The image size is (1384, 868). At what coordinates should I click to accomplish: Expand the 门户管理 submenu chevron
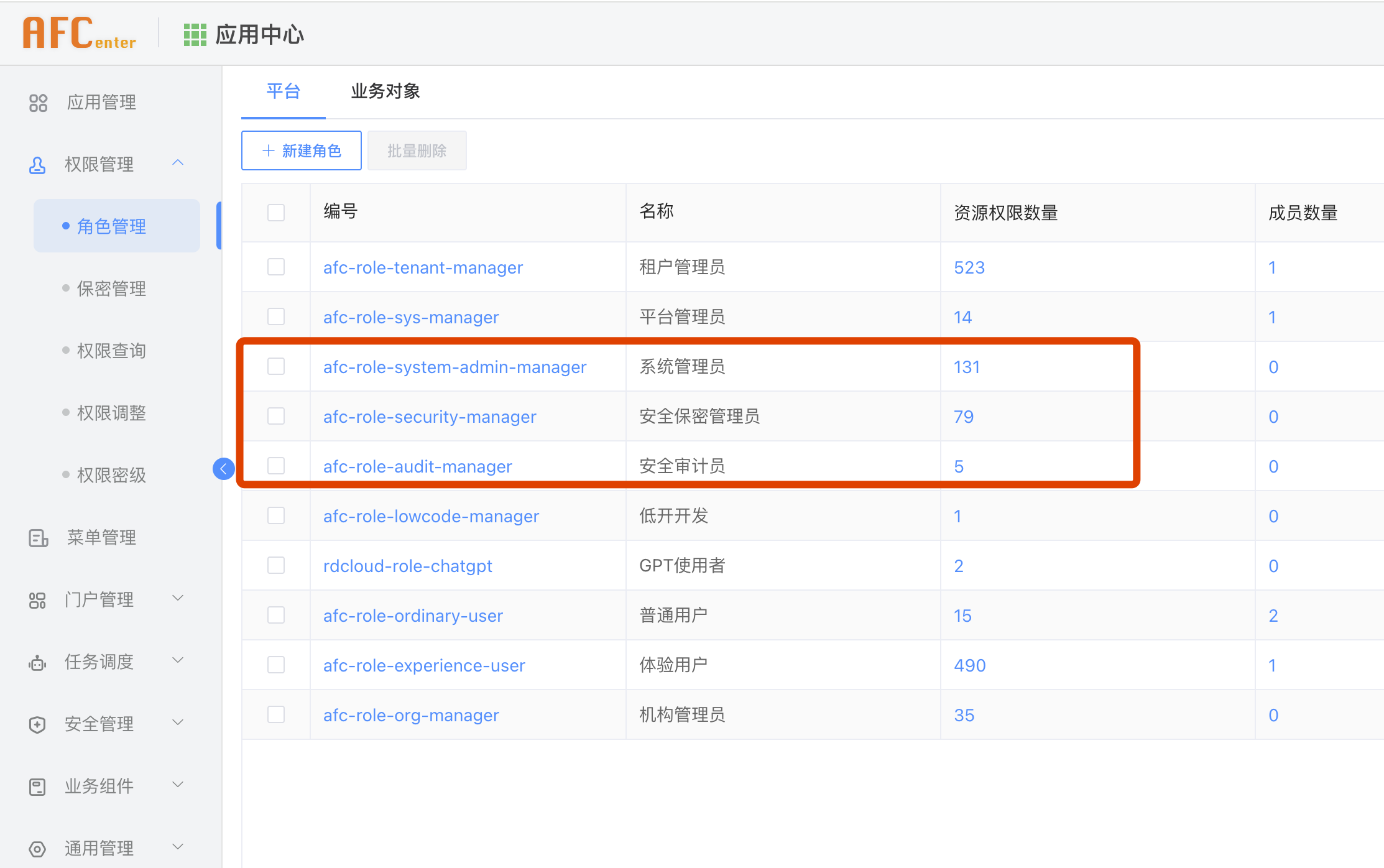178,598
